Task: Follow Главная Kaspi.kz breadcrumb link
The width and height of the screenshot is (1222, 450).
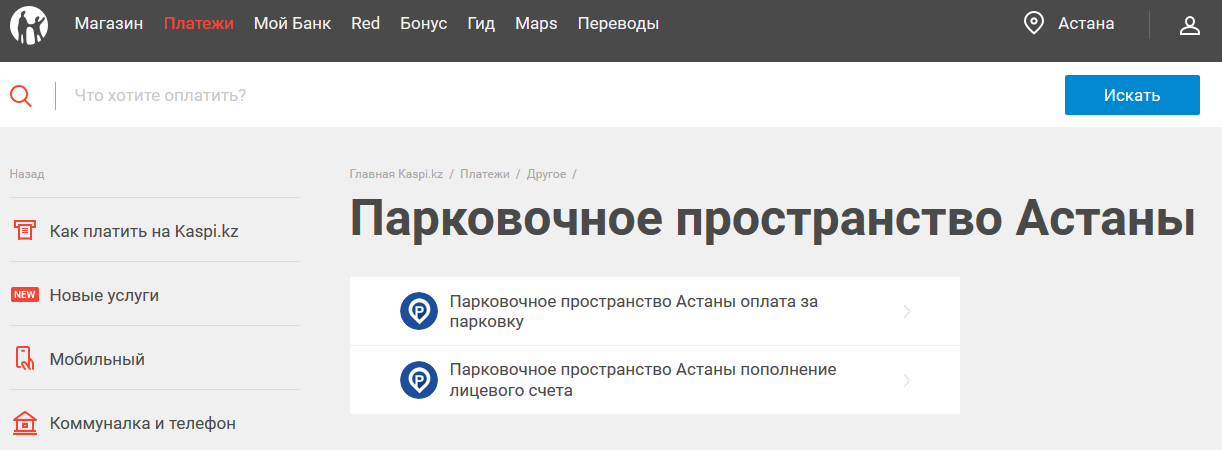Action: 396,174
